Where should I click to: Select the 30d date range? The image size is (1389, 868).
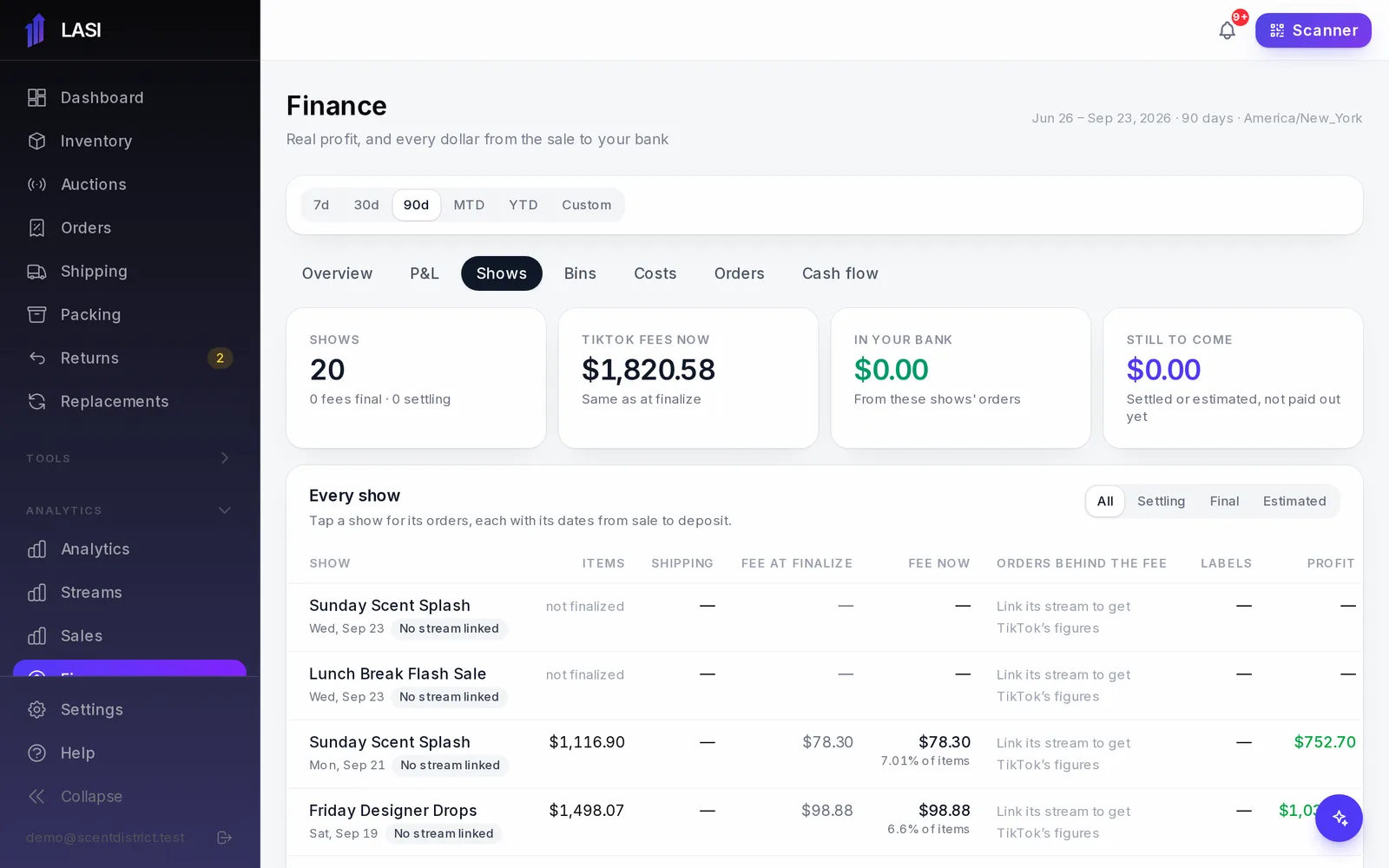tap(366, 205)
